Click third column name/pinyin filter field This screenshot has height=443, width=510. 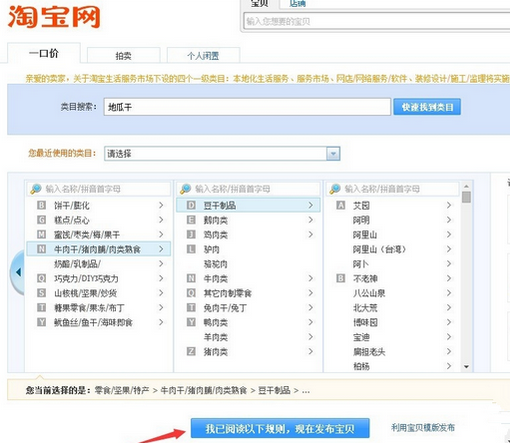coord(393,189)
